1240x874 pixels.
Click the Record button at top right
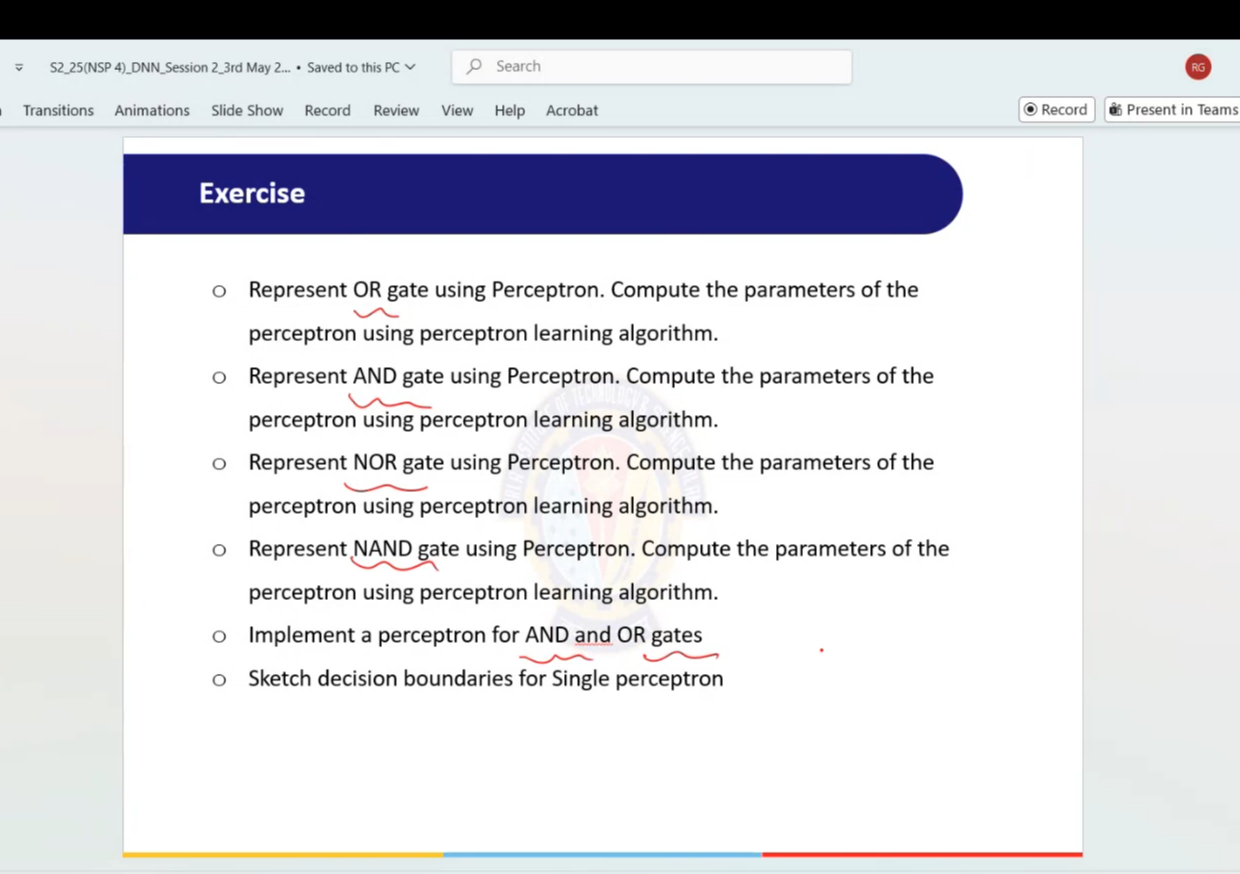coord(1056,110)
